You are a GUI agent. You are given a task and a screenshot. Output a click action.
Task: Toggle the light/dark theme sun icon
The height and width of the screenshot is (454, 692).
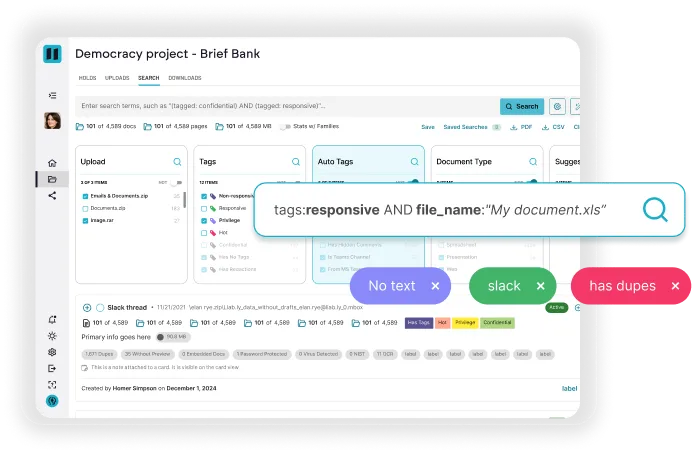[x=52, y=336]
